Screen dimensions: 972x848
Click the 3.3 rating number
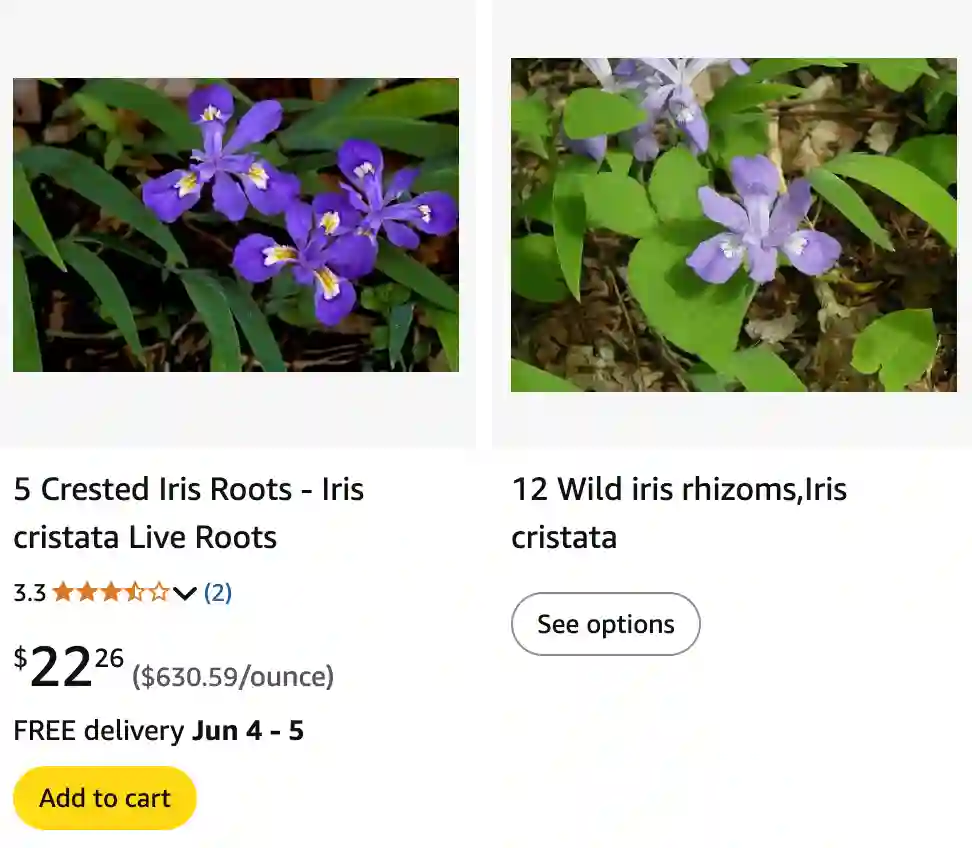(x=28, y=592)
